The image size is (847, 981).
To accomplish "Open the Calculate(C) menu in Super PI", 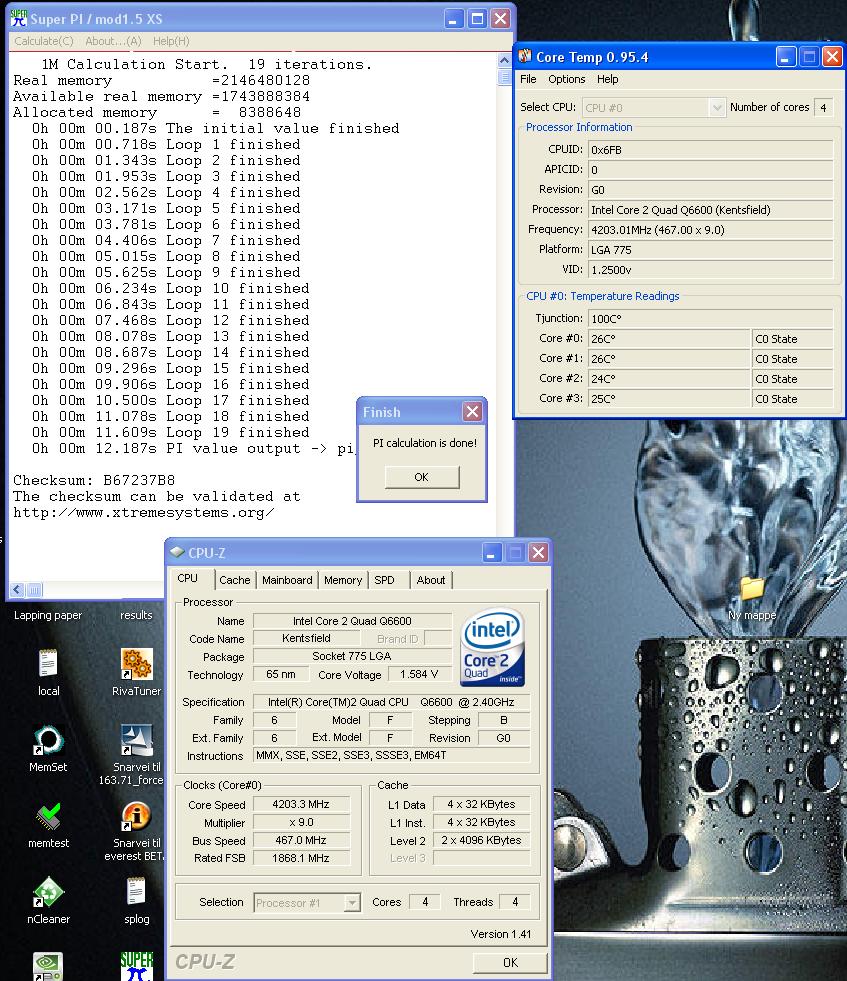I will click(x=43, y=41).
